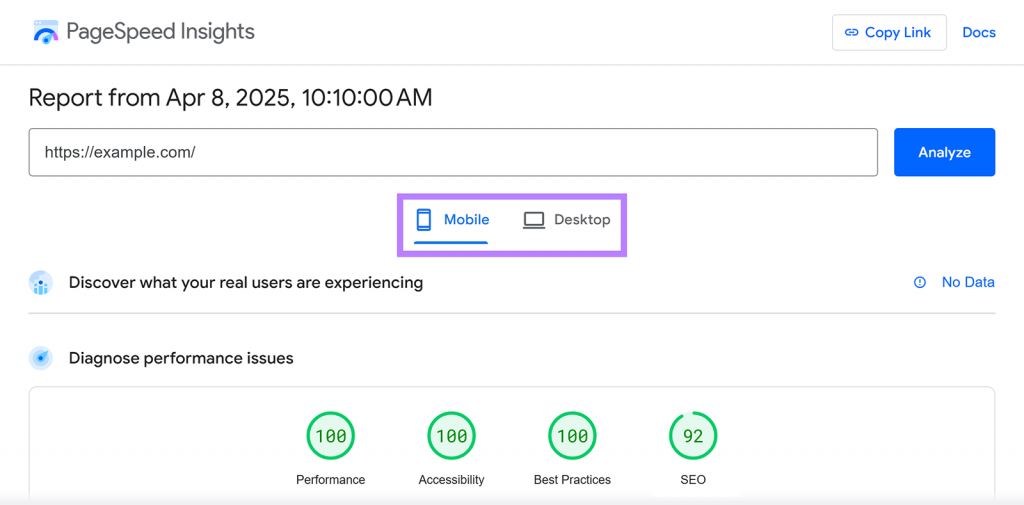This screenshot has width=1024, height=505.
Task: Click the PageSpeed Insights title text
Action: click(161, 31)
